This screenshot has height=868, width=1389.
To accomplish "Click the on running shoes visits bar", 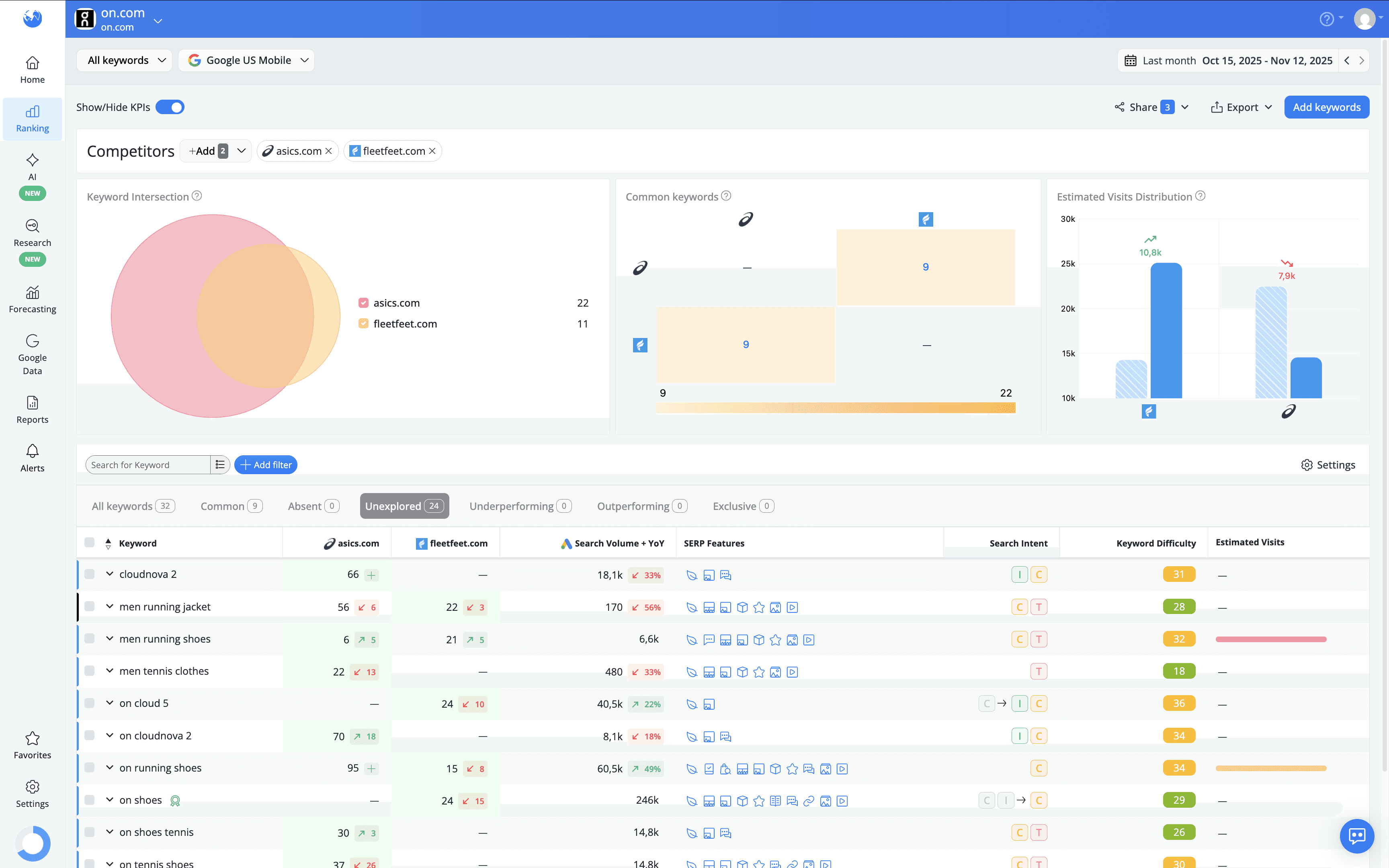I will click(1271, 768).
